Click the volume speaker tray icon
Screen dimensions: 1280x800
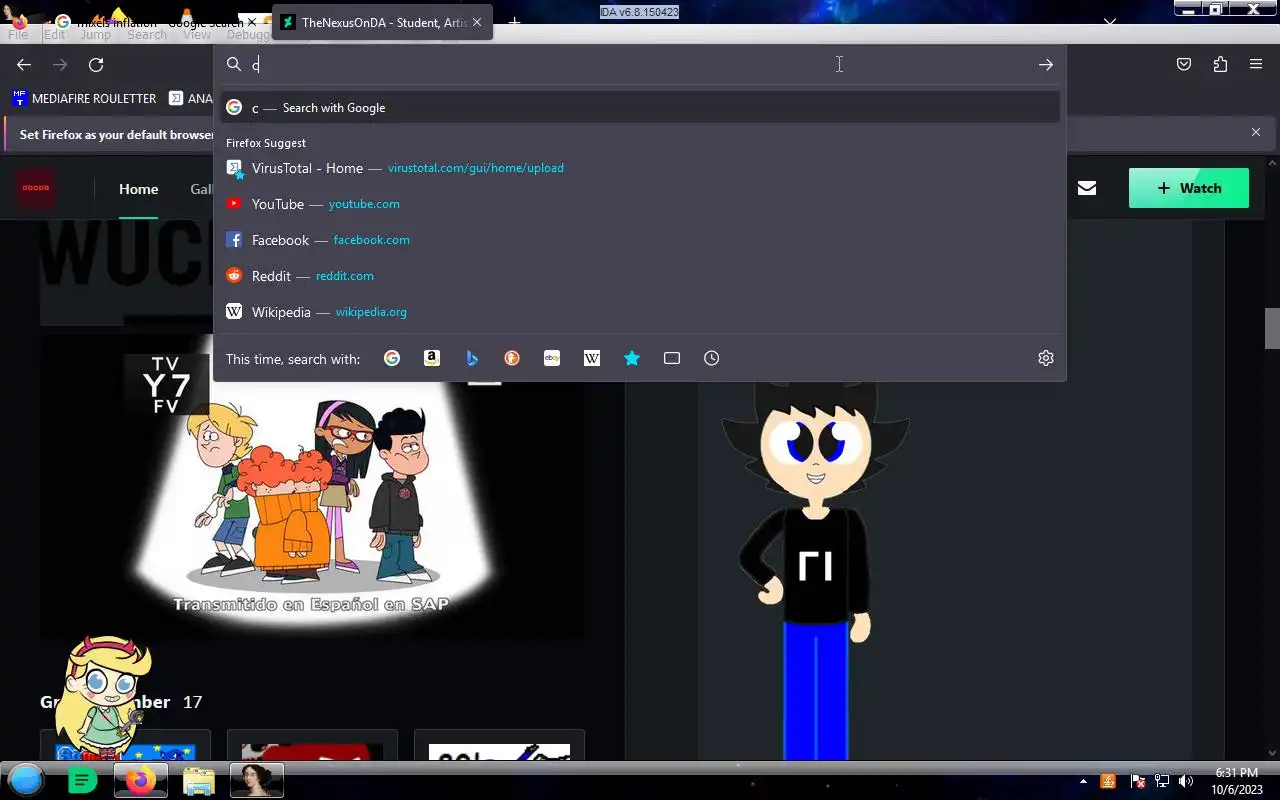point(1186,781)
